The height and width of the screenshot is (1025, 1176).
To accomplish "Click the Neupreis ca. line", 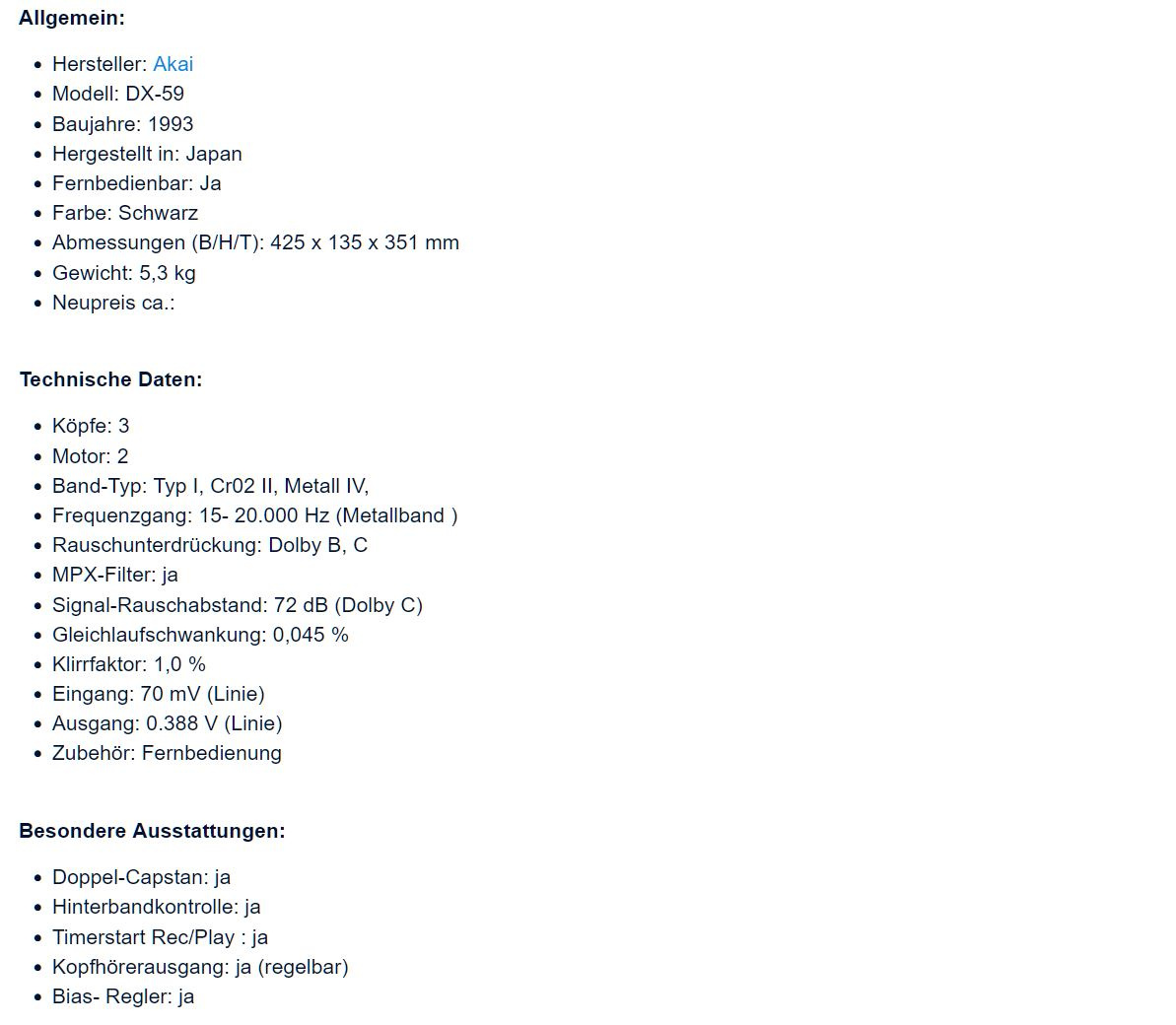I will click(113, 303).
